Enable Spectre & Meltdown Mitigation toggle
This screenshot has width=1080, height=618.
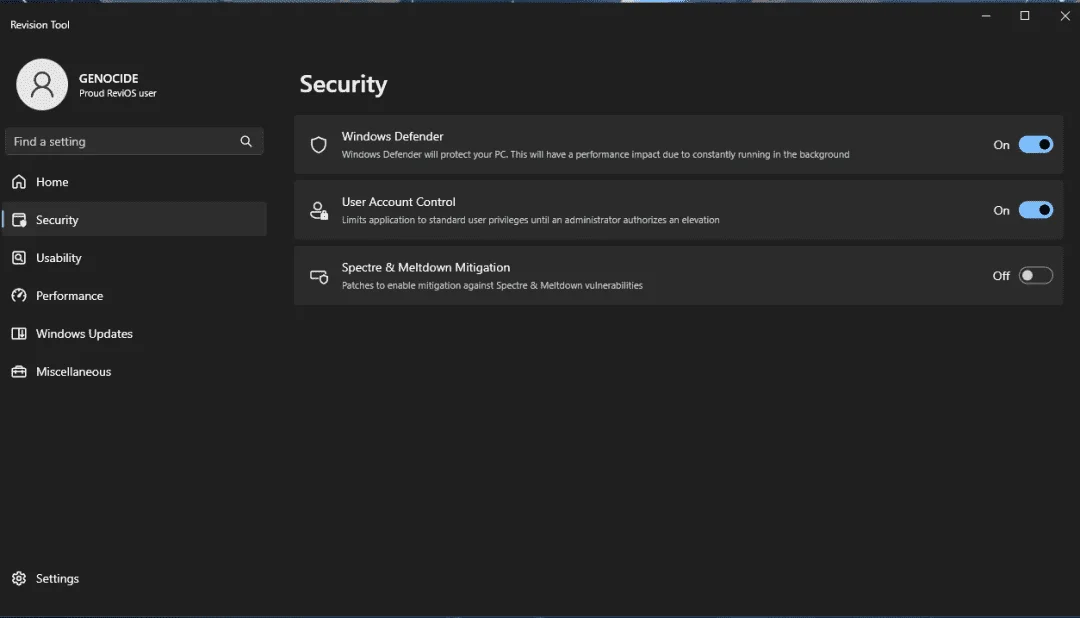pyautogui.click(x=1035, y=276)
